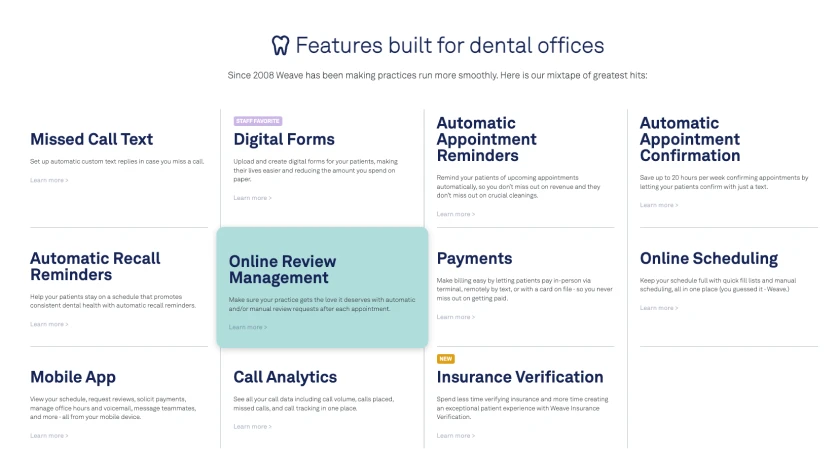The width and height of the screenshot is (839, 470).
Task: Click the Missed Call Text description
Action: click(117, 162)
